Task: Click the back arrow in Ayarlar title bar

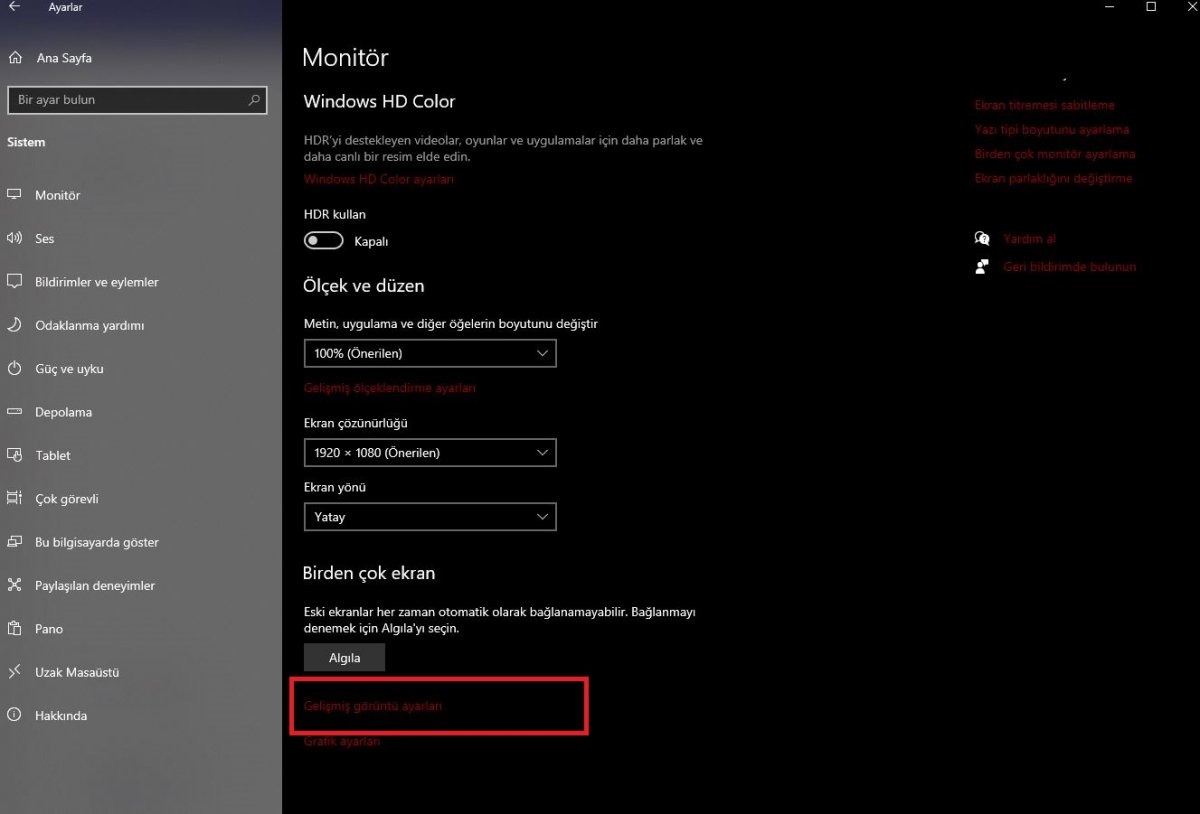Action: pyautogui.click(x=14, y=7)
